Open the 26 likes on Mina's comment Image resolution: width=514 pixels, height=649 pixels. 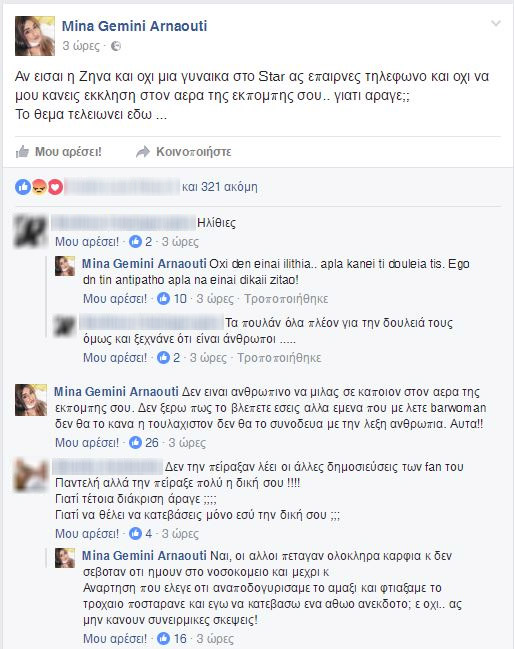(x=144, y=443)
